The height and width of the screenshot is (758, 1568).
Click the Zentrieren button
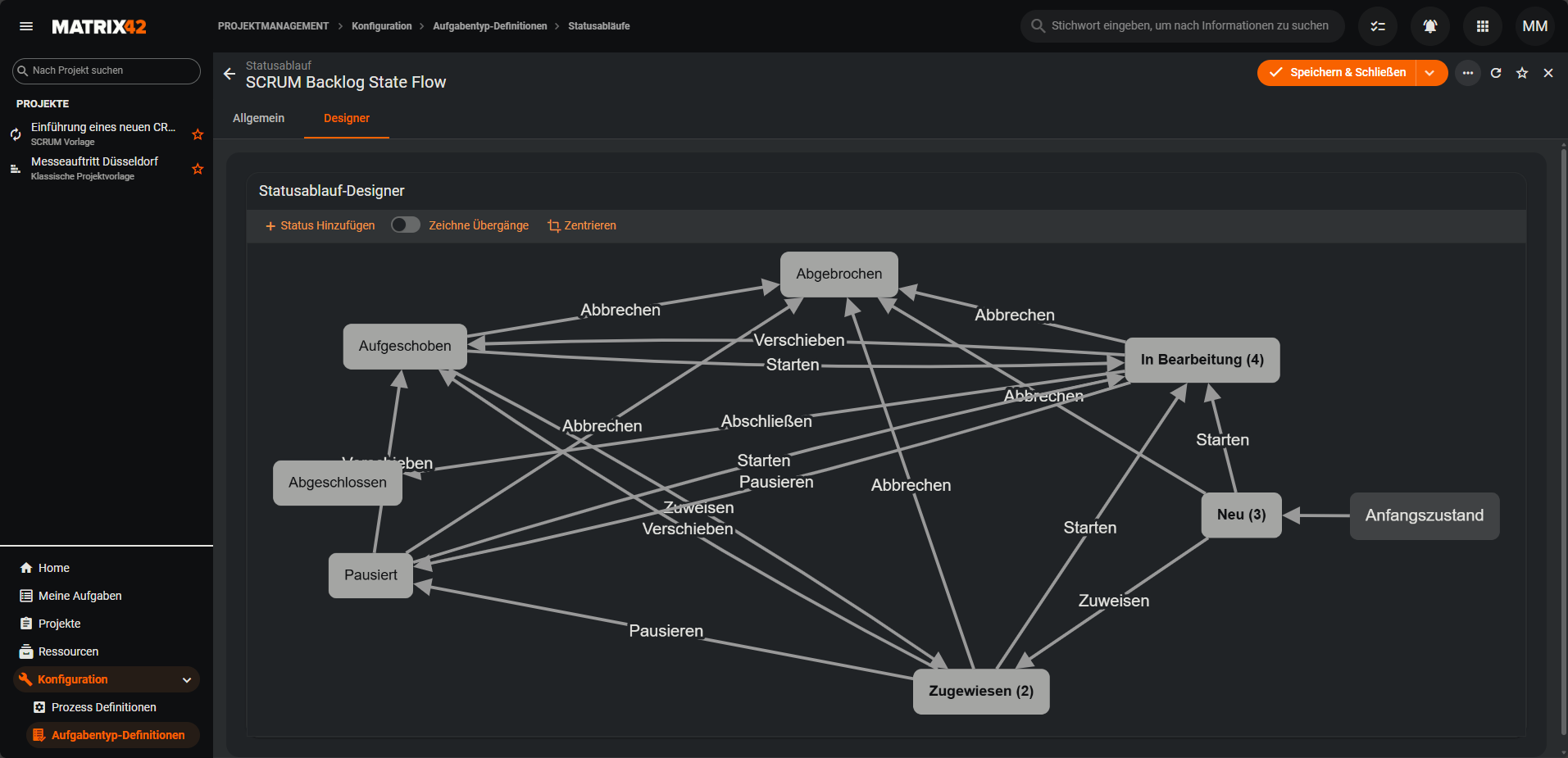[582, 225]
